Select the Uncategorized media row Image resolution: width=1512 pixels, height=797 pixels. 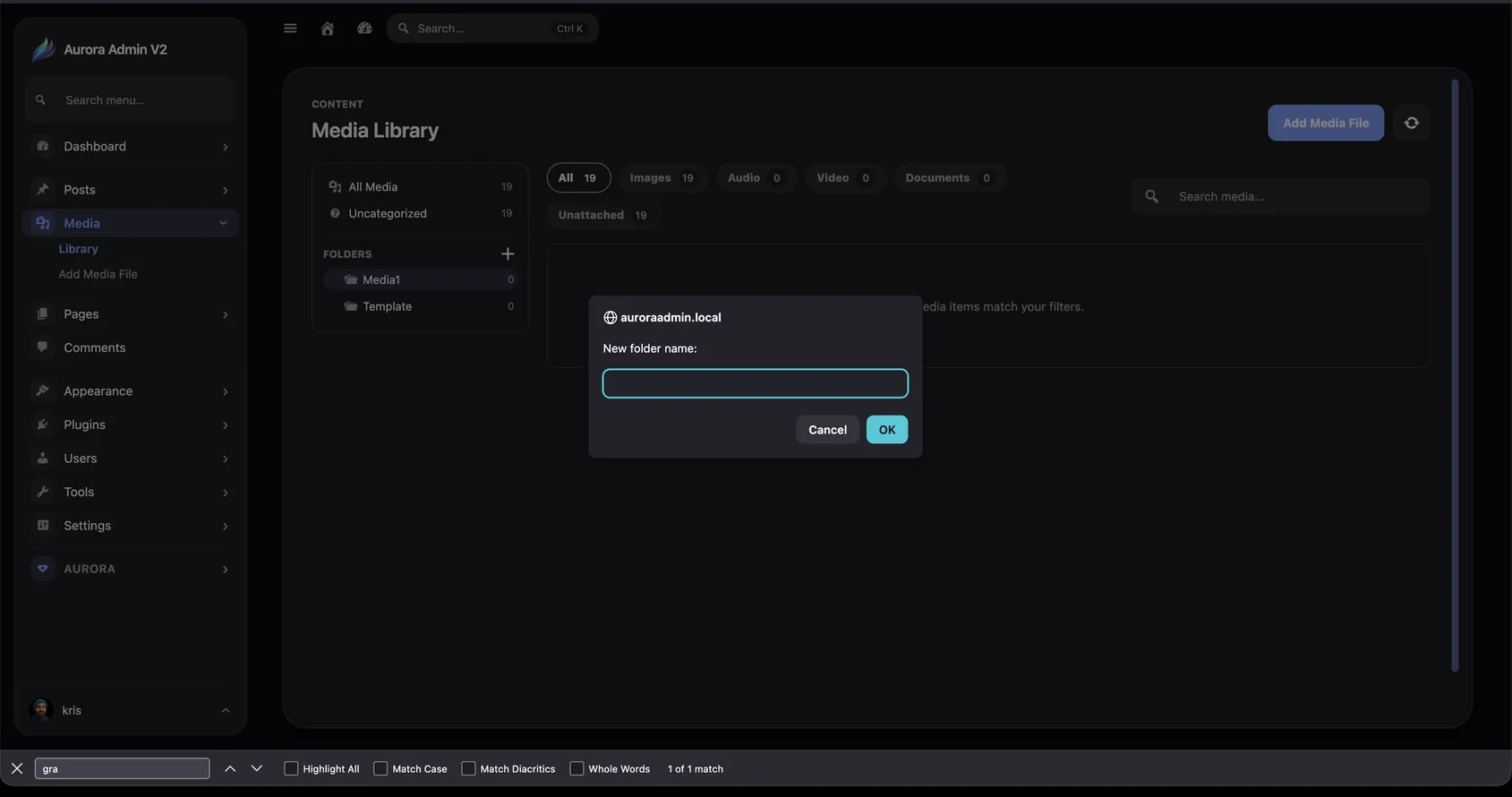point(420,213)
